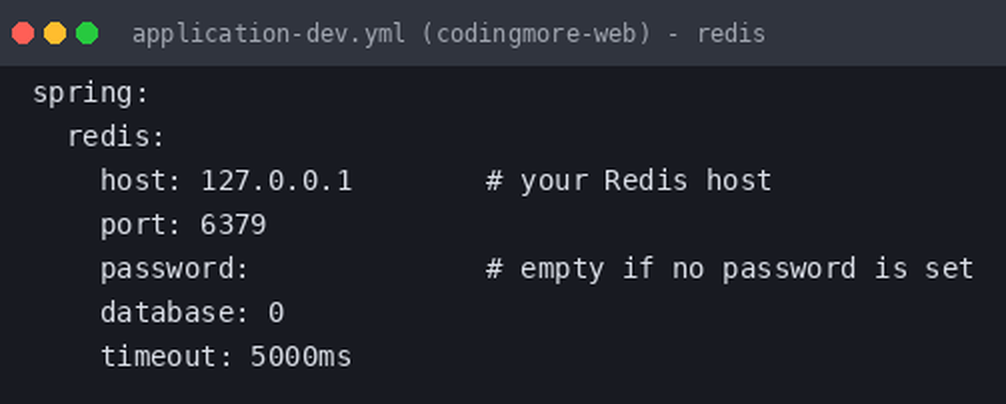
Task: Click the database value 0
Action: point(276,312)
